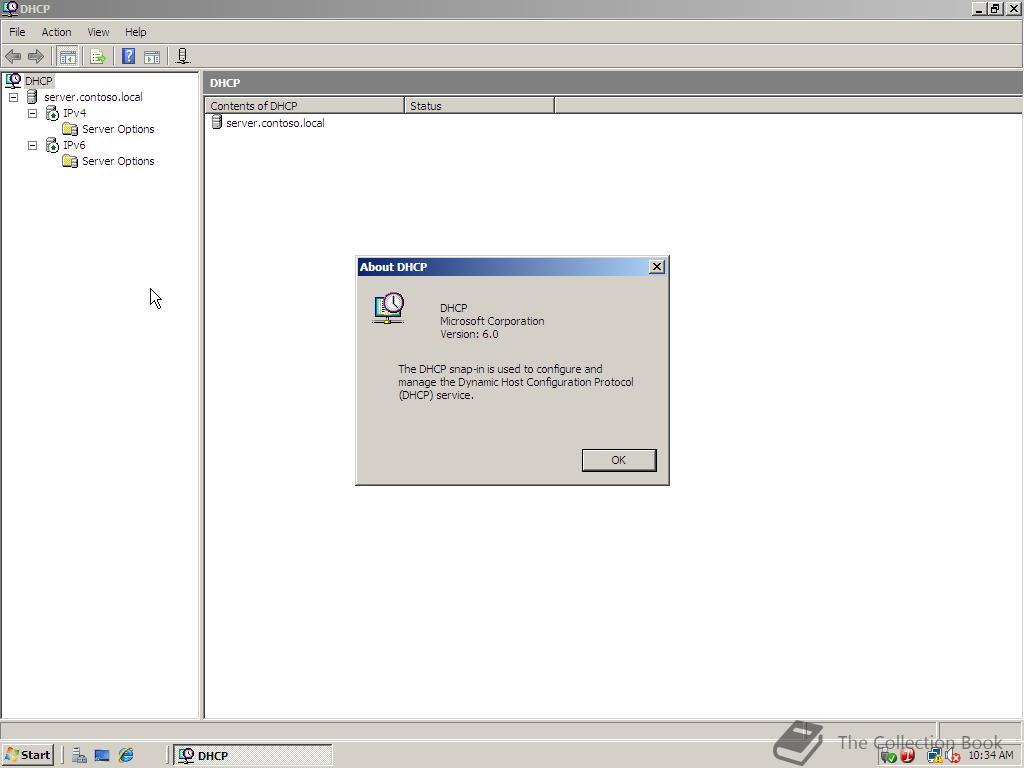This screenshot has width=1024, height=768.
Task: Collapse the IPv6 tree node
Action: point(32,146)
